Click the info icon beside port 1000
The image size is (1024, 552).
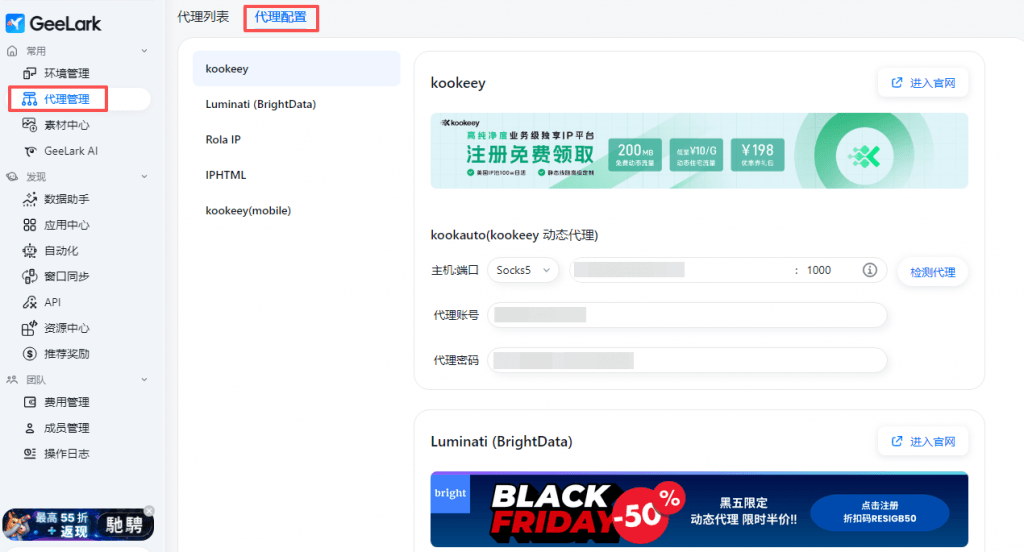[x=869, y=270]
